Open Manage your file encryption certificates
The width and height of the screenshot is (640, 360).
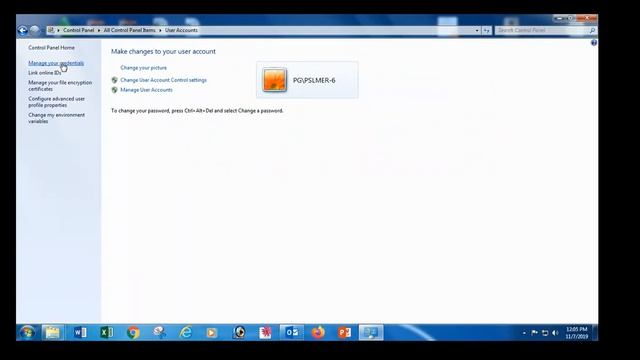click(x=60, y=86)
